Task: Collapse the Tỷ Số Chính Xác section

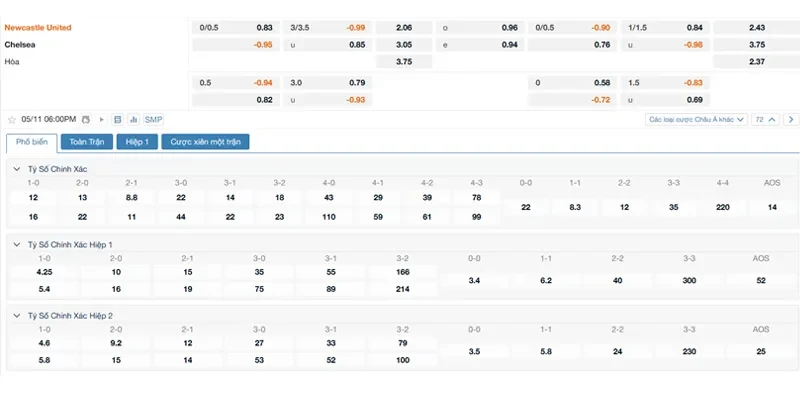Action: tap(17, 169)
